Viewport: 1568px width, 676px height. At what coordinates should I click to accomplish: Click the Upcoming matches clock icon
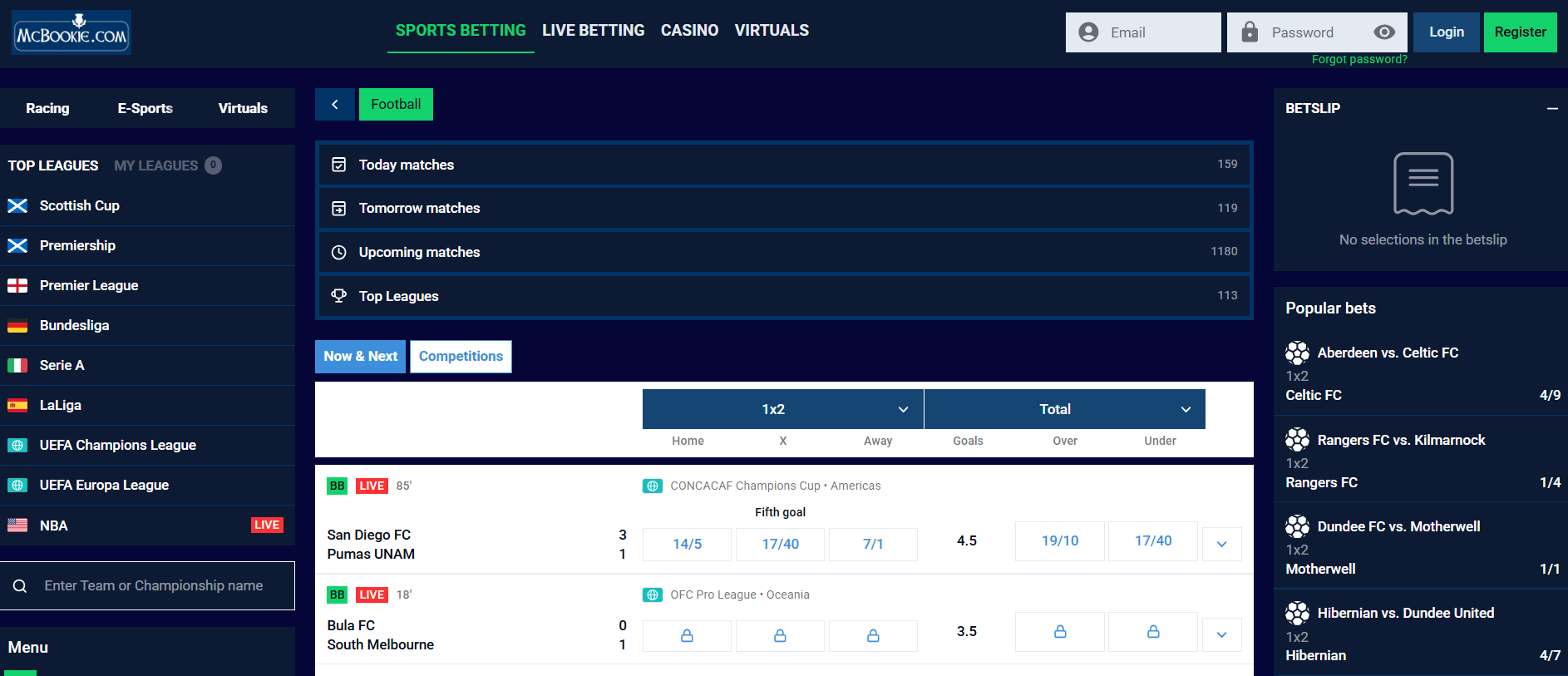coord(338,252)
